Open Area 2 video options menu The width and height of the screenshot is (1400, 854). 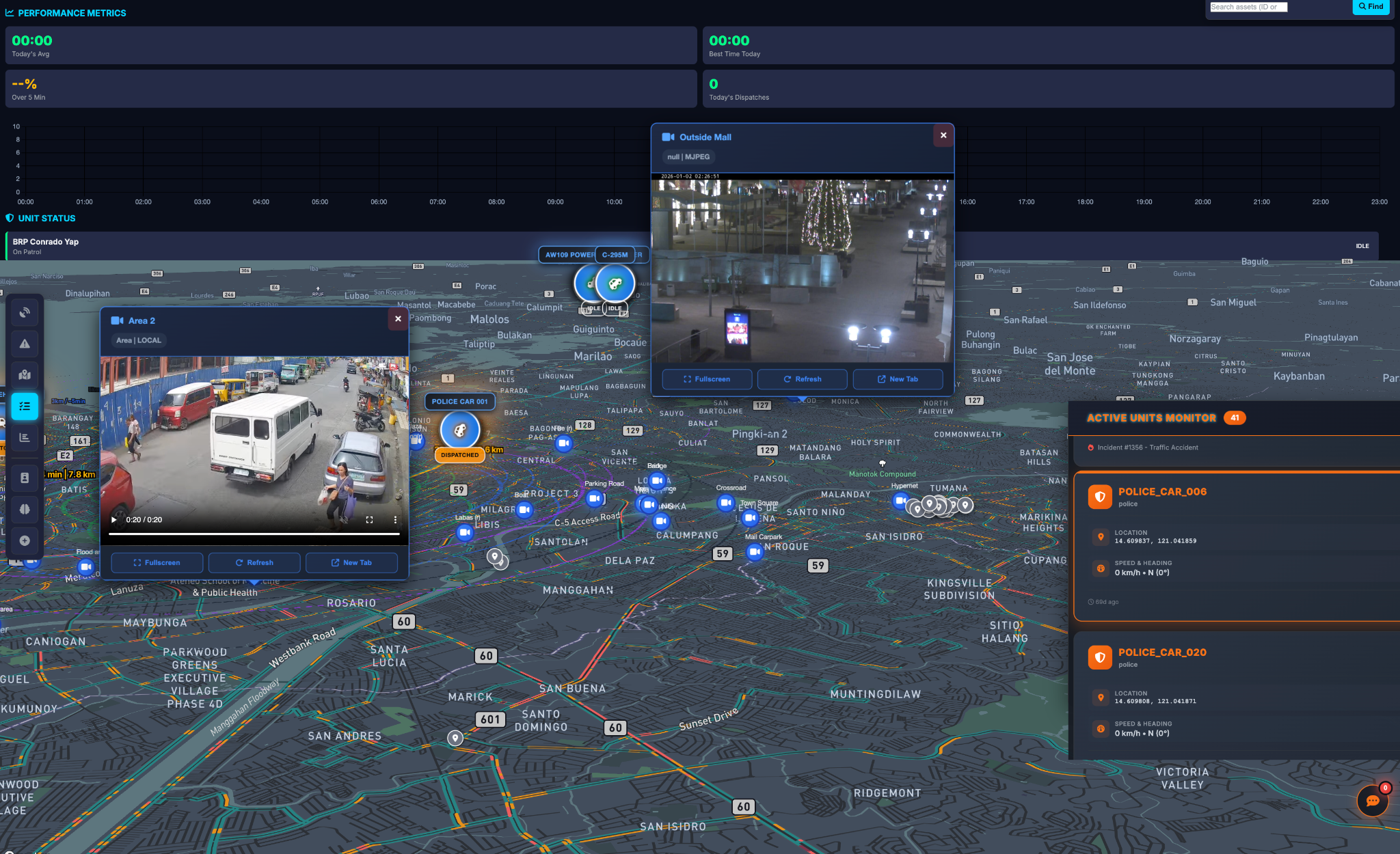click(x=395, y=520)
